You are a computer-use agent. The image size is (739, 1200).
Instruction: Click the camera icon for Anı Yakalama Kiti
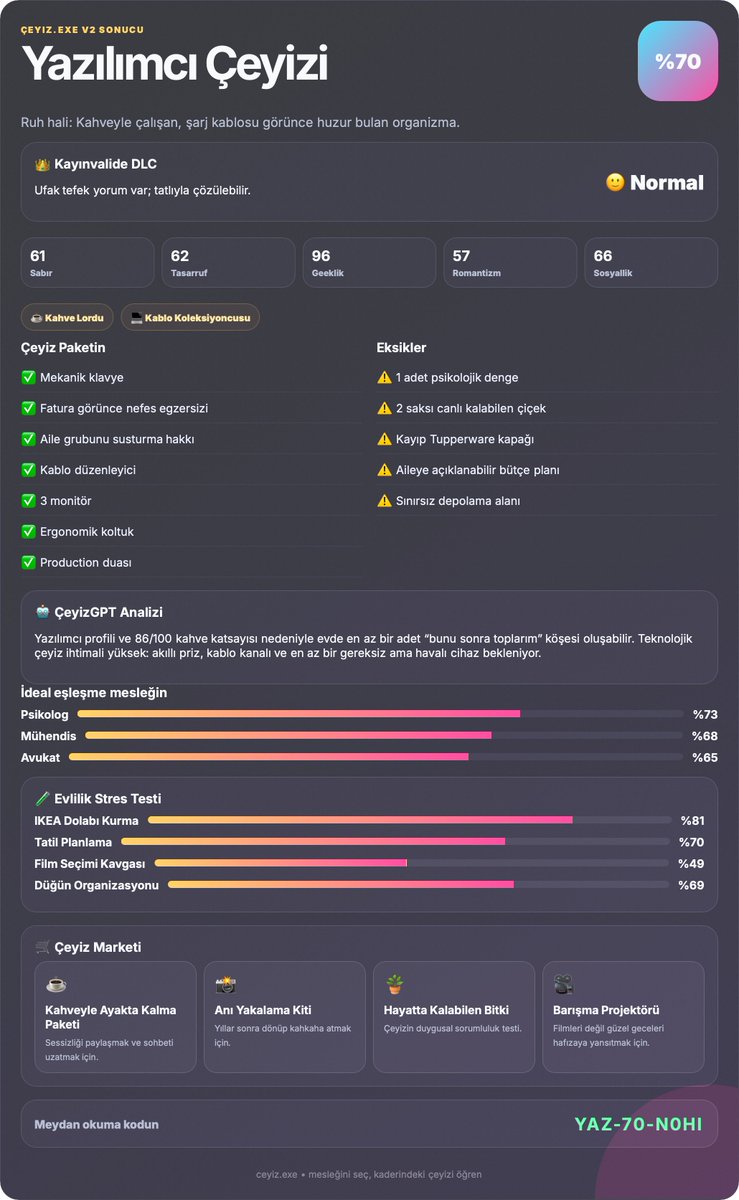click(225, 984)
